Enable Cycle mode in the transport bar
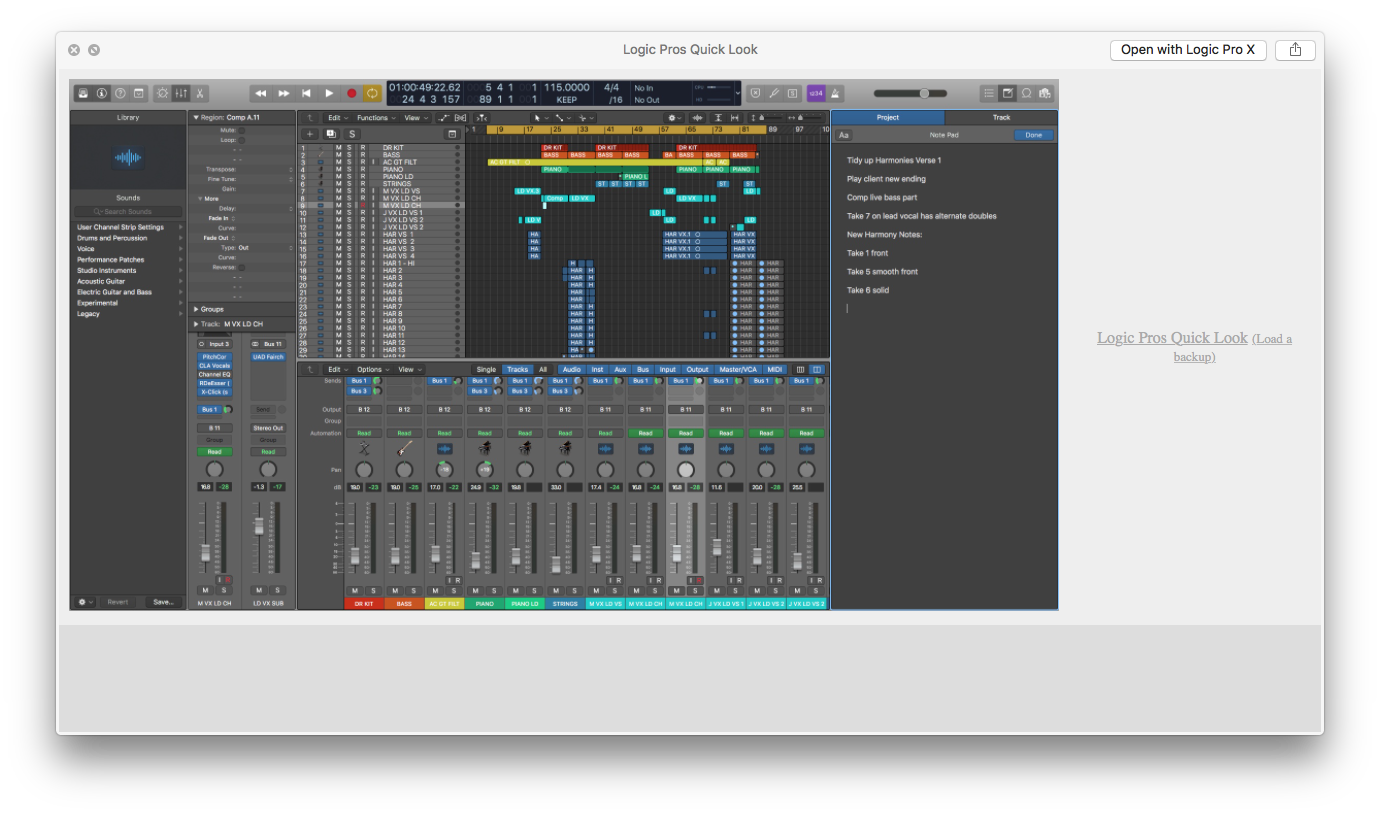1380x815 pixels. pos(372,92)
